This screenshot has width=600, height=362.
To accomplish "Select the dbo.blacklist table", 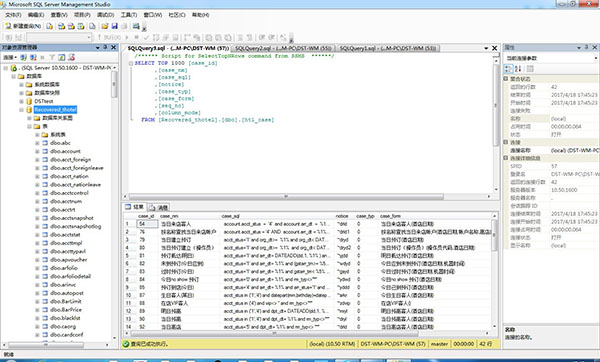I will (65, 318).
